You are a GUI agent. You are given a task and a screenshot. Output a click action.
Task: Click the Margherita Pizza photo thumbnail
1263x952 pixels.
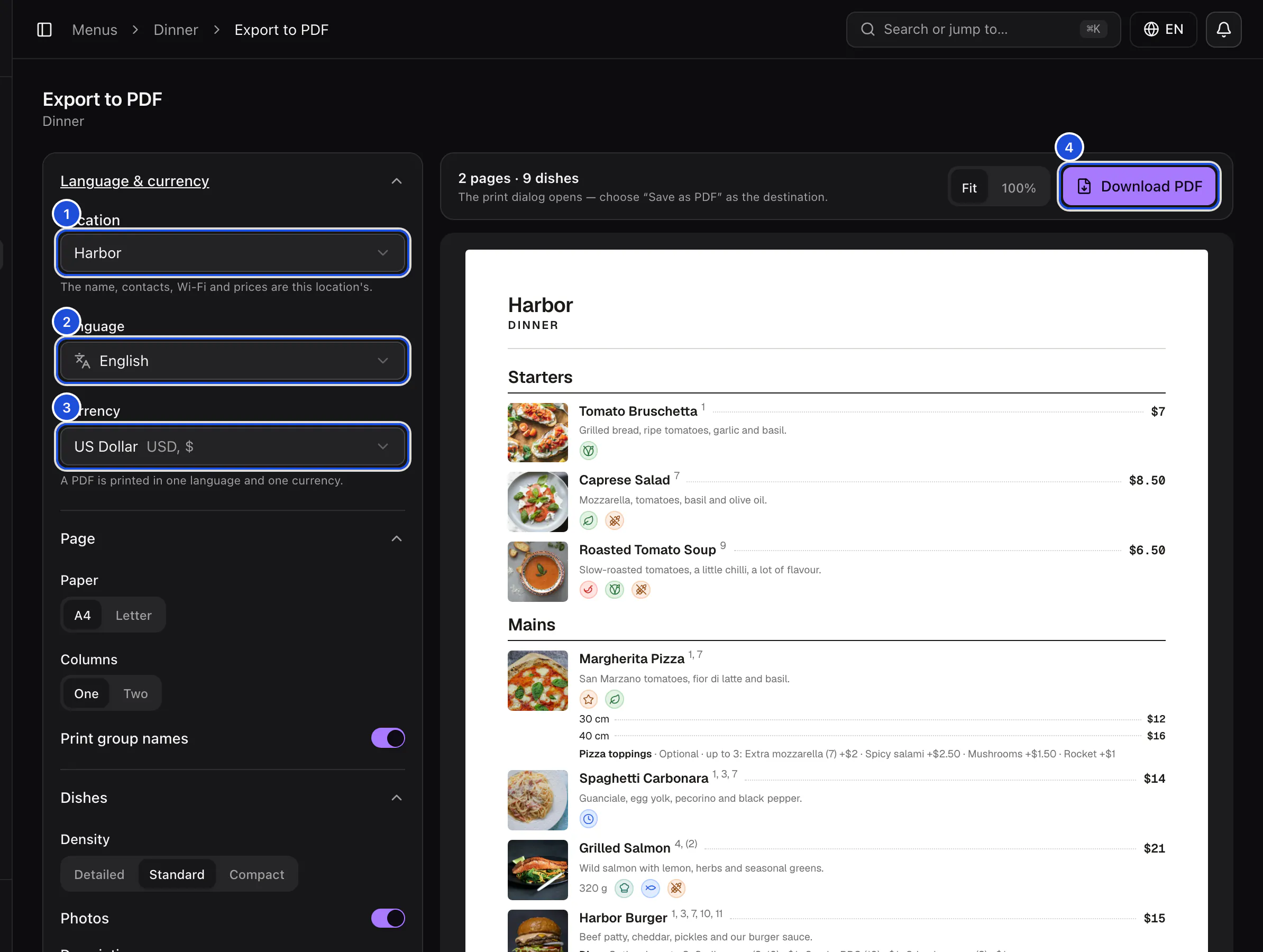[x=538, y=681]
